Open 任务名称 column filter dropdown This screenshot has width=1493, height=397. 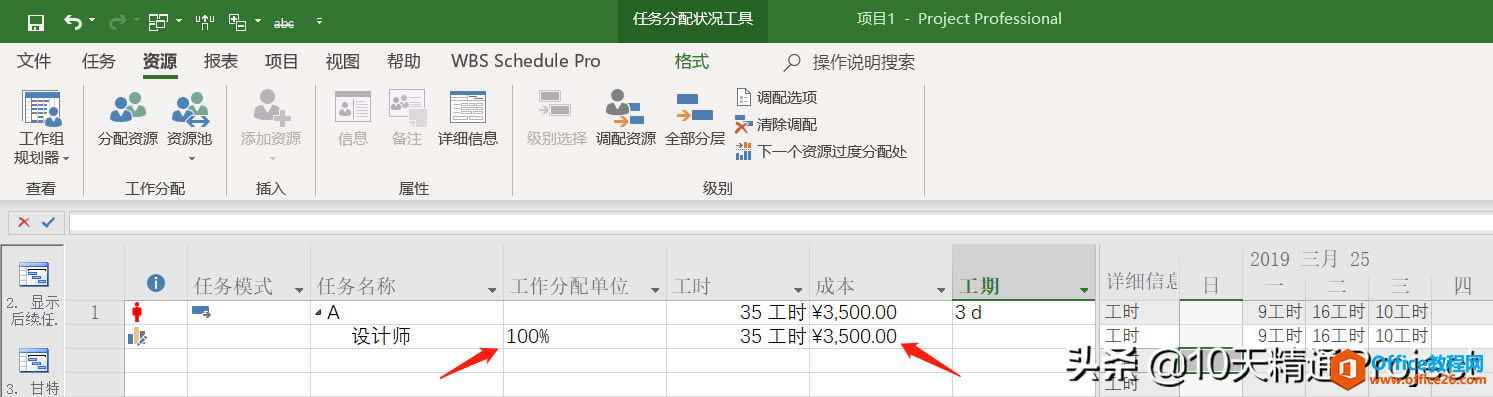pos(491,290)
